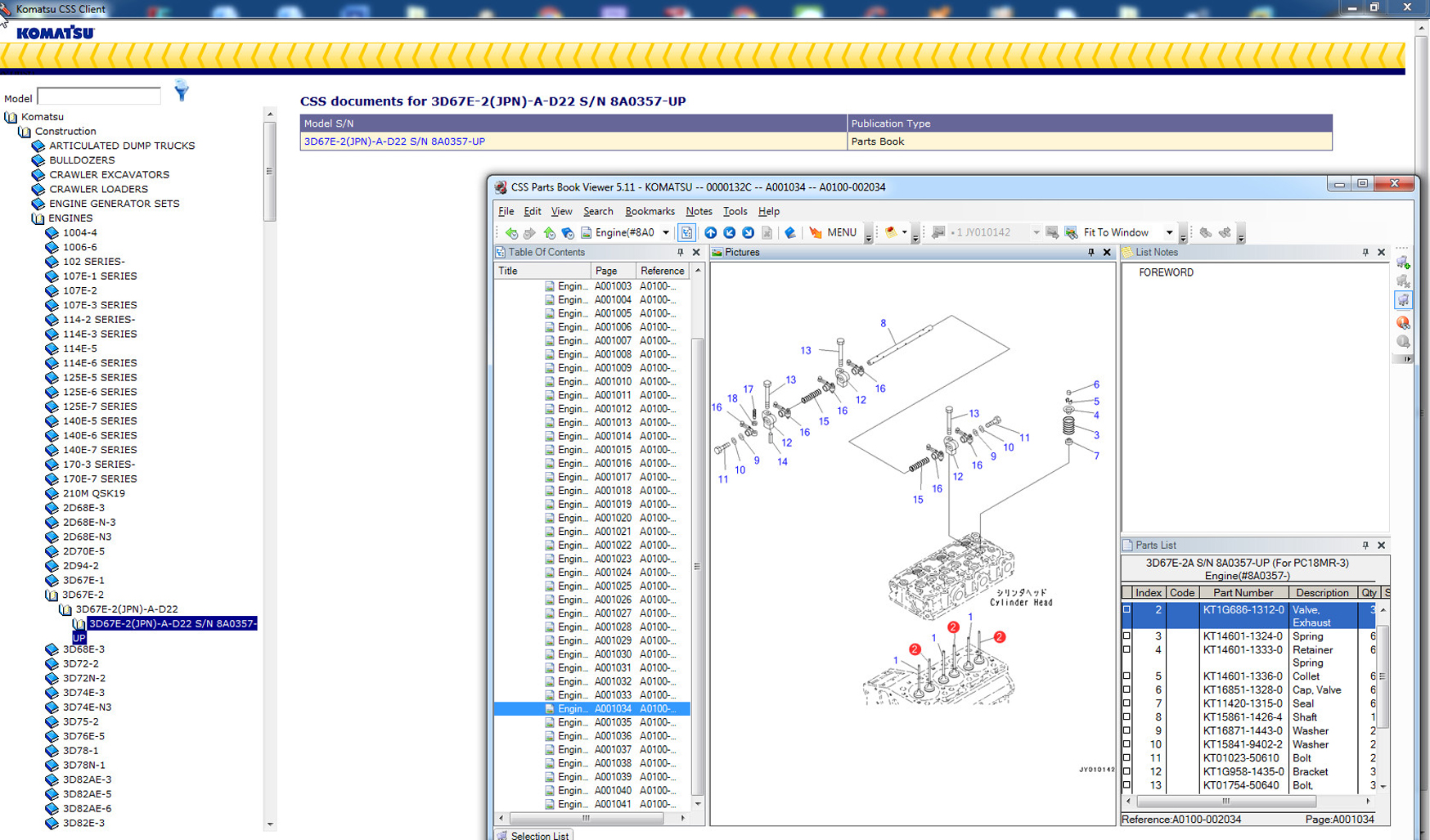Select page A001035 in the contents list

coord(612,722)
